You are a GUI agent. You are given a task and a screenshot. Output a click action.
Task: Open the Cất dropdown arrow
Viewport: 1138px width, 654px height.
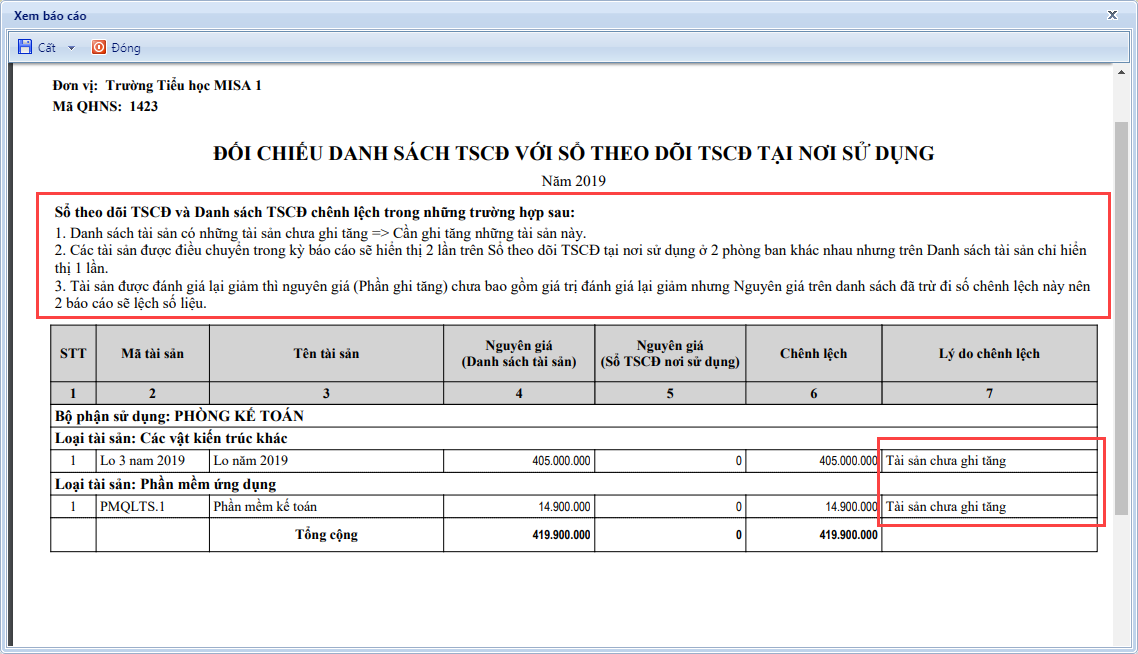(71, 48)
